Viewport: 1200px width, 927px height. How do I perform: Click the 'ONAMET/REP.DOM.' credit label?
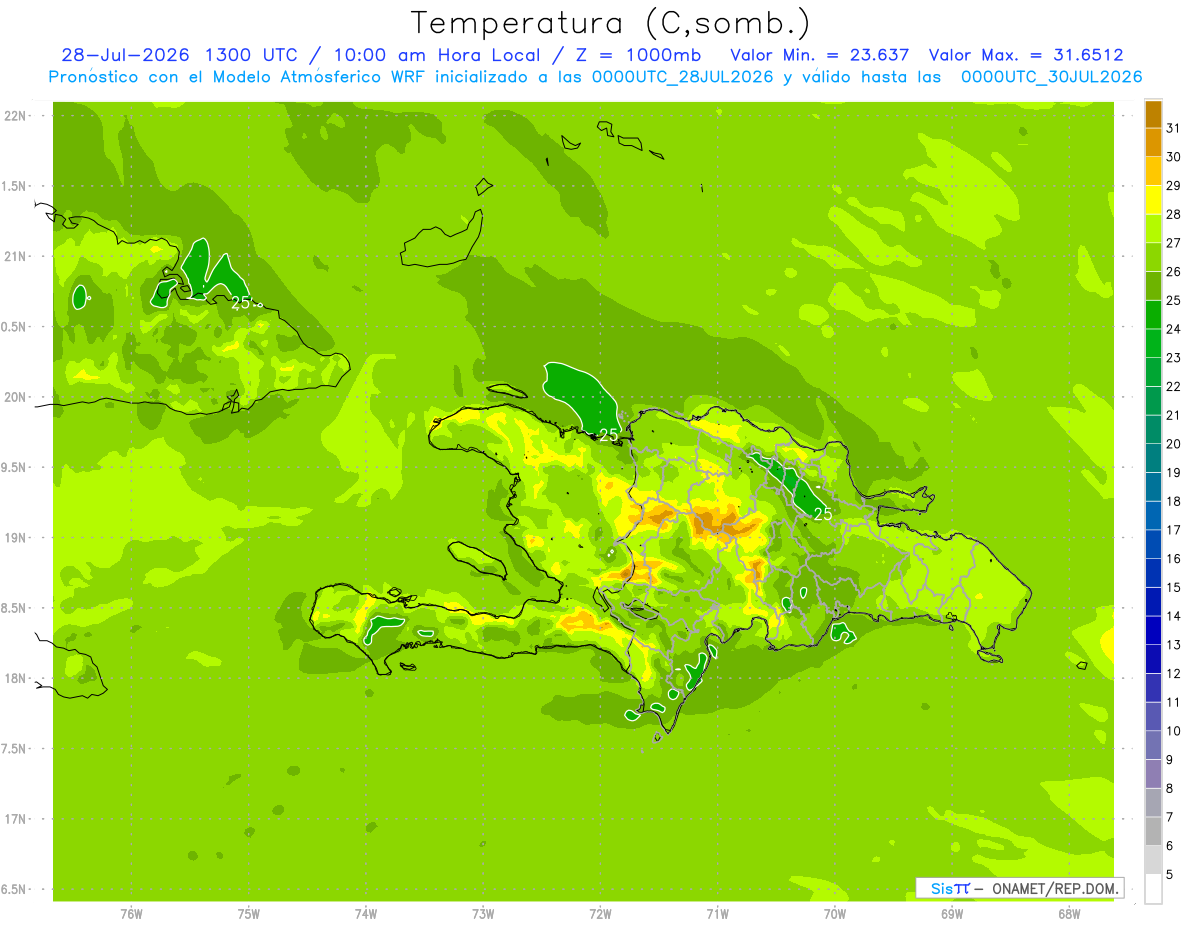(x=1054, y=888)
